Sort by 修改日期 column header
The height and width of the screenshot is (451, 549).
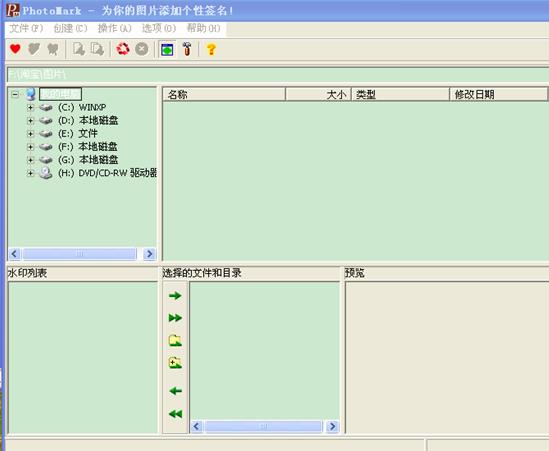(x=498, y=95)
